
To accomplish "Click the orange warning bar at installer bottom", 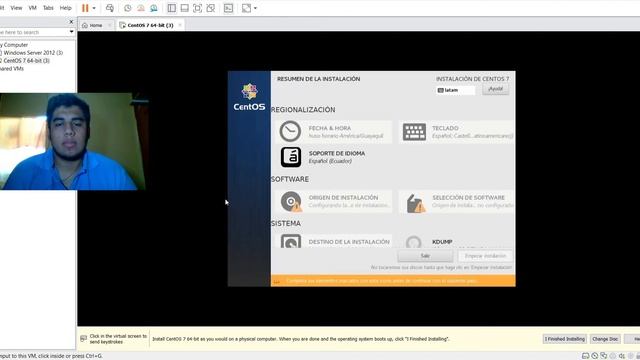I will tap(393, 281).
